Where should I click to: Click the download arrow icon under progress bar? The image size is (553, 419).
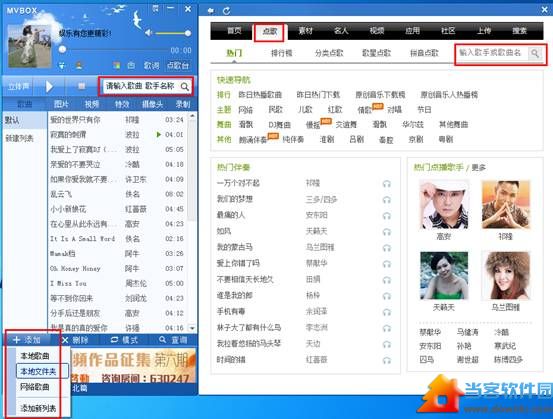pos(62,66)
